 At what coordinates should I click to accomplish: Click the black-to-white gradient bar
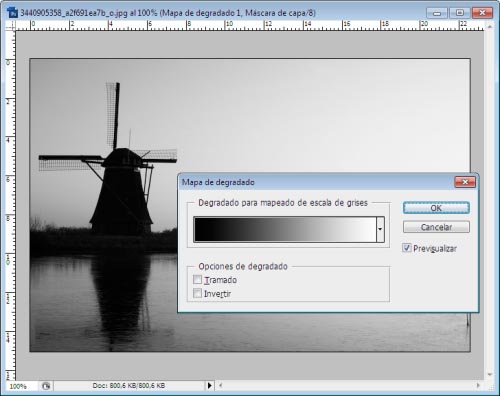tap(285, 229)
